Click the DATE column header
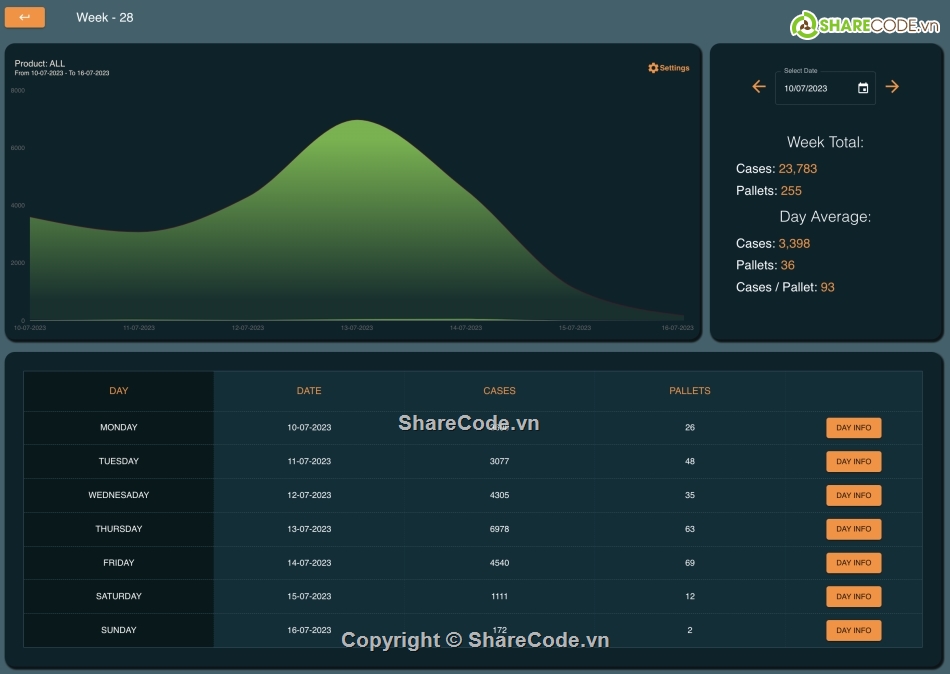Viewport: 950px width, 674px height. [309, 391]
